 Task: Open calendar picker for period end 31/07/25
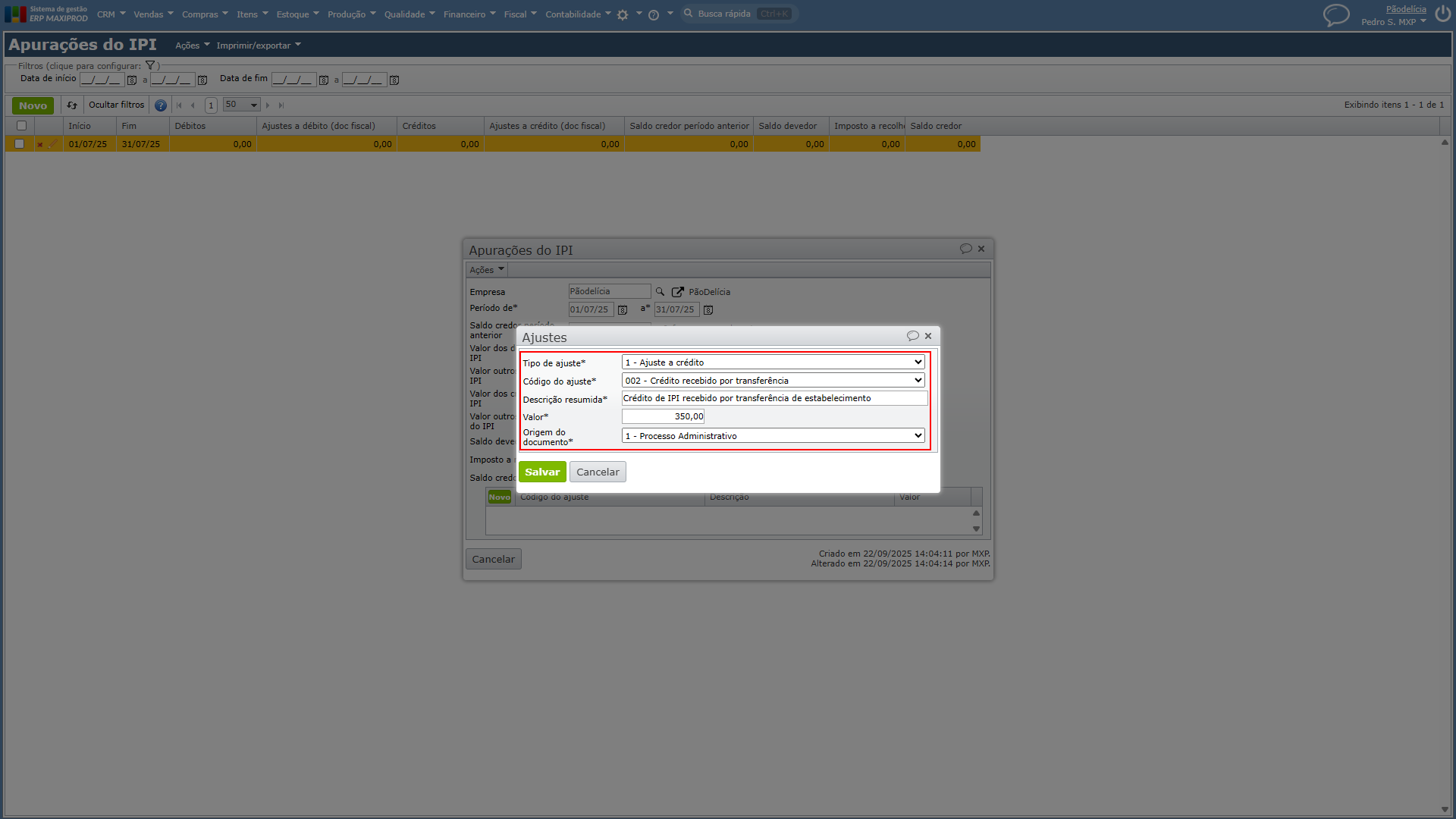[708, 310]
